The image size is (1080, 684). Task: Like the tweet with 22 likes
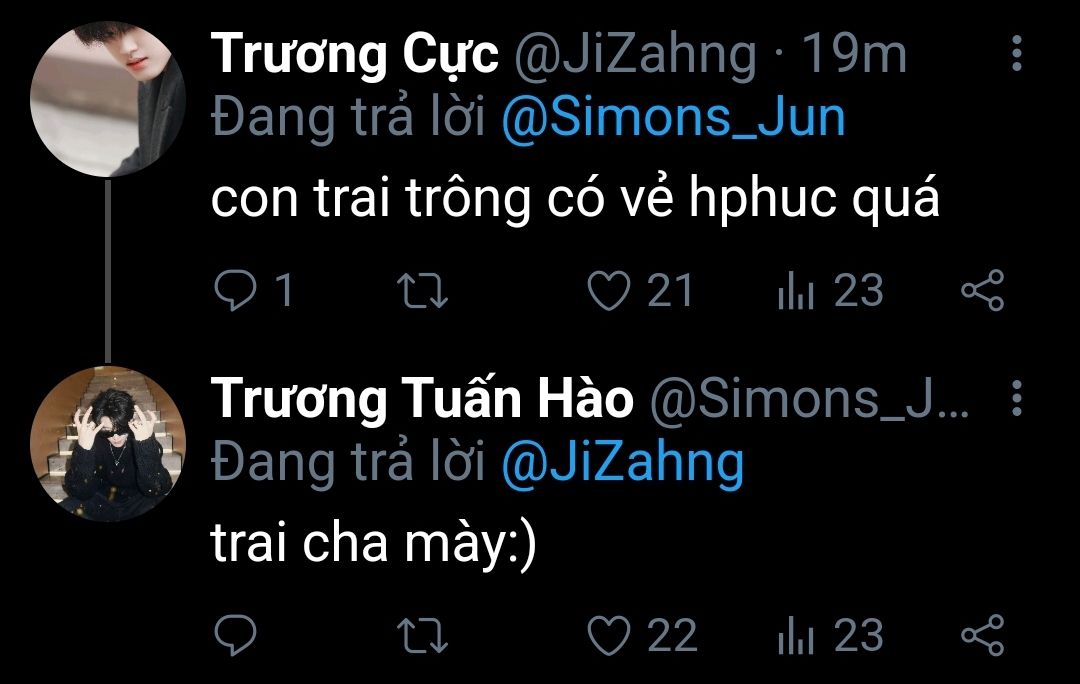[606, 635]
